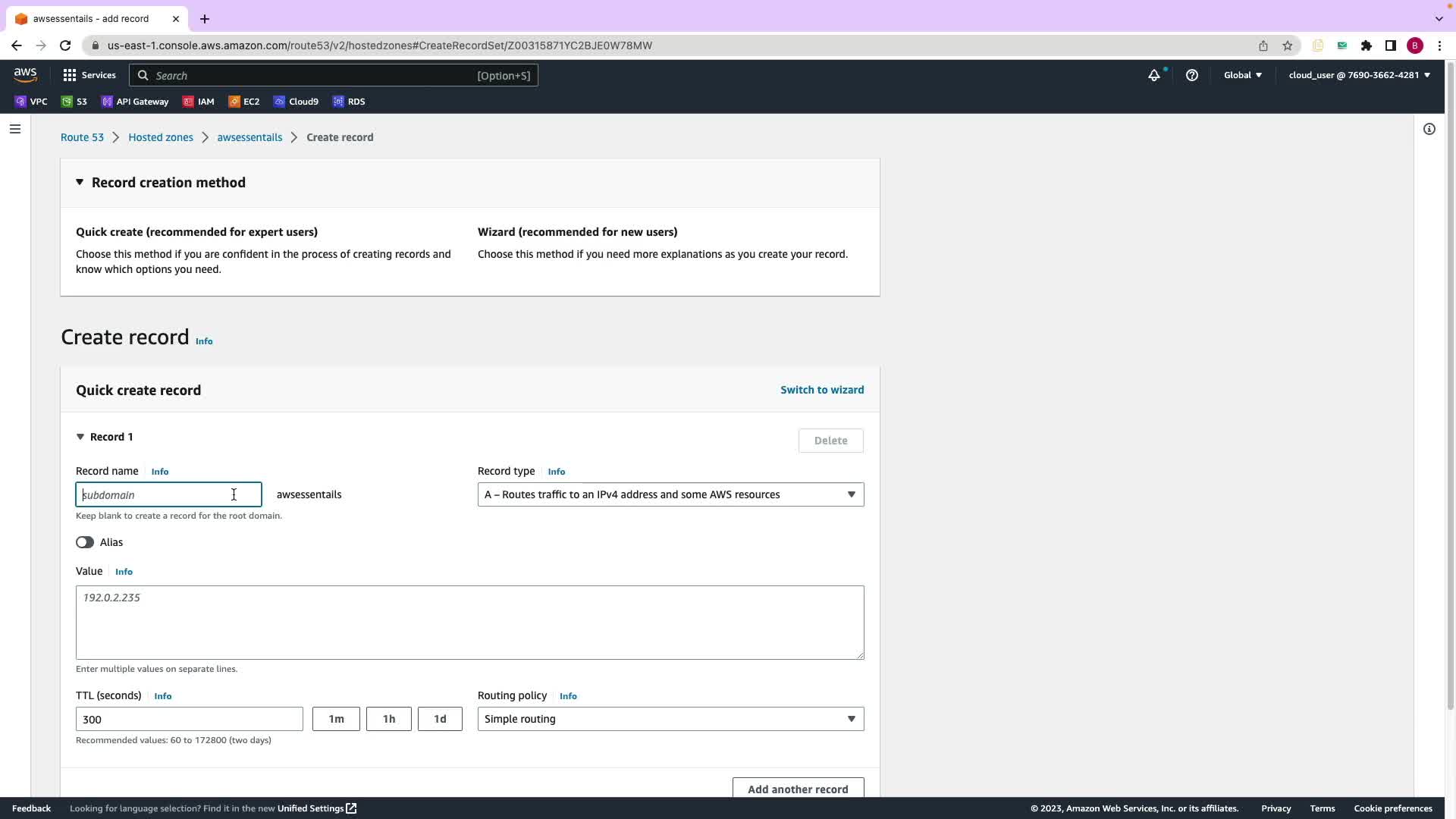Open the S3 shortcut in favorites bar
This screenshot has width=1456, height=819.
(74, 102)
